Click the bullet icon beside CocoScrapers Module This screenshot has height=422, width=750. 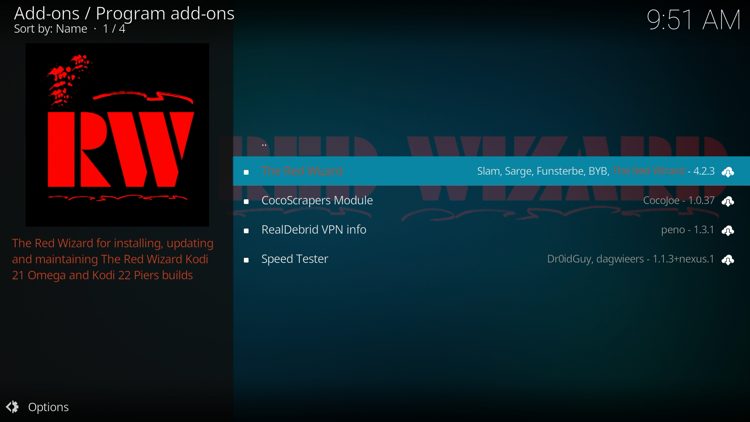[x=246, y=201]
